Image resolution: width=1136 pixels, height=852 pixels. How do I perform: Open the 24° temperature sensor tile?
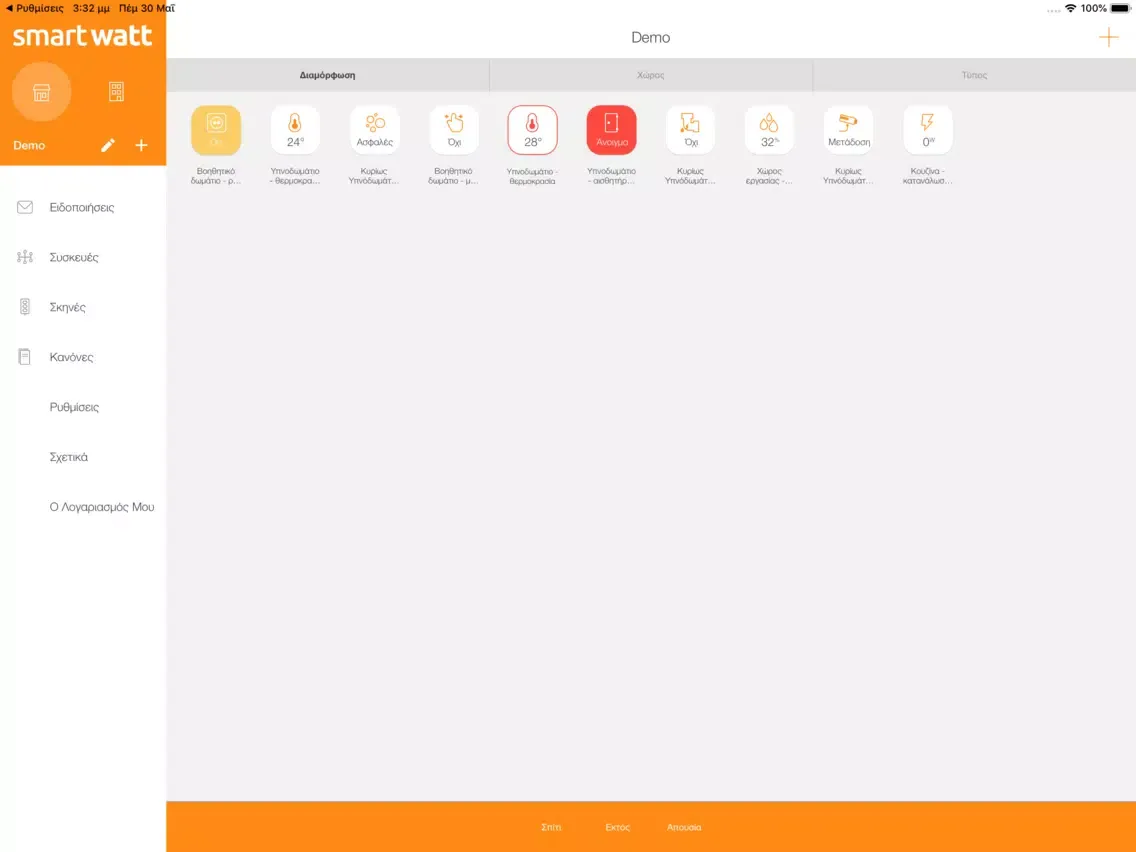pos(295,130)
